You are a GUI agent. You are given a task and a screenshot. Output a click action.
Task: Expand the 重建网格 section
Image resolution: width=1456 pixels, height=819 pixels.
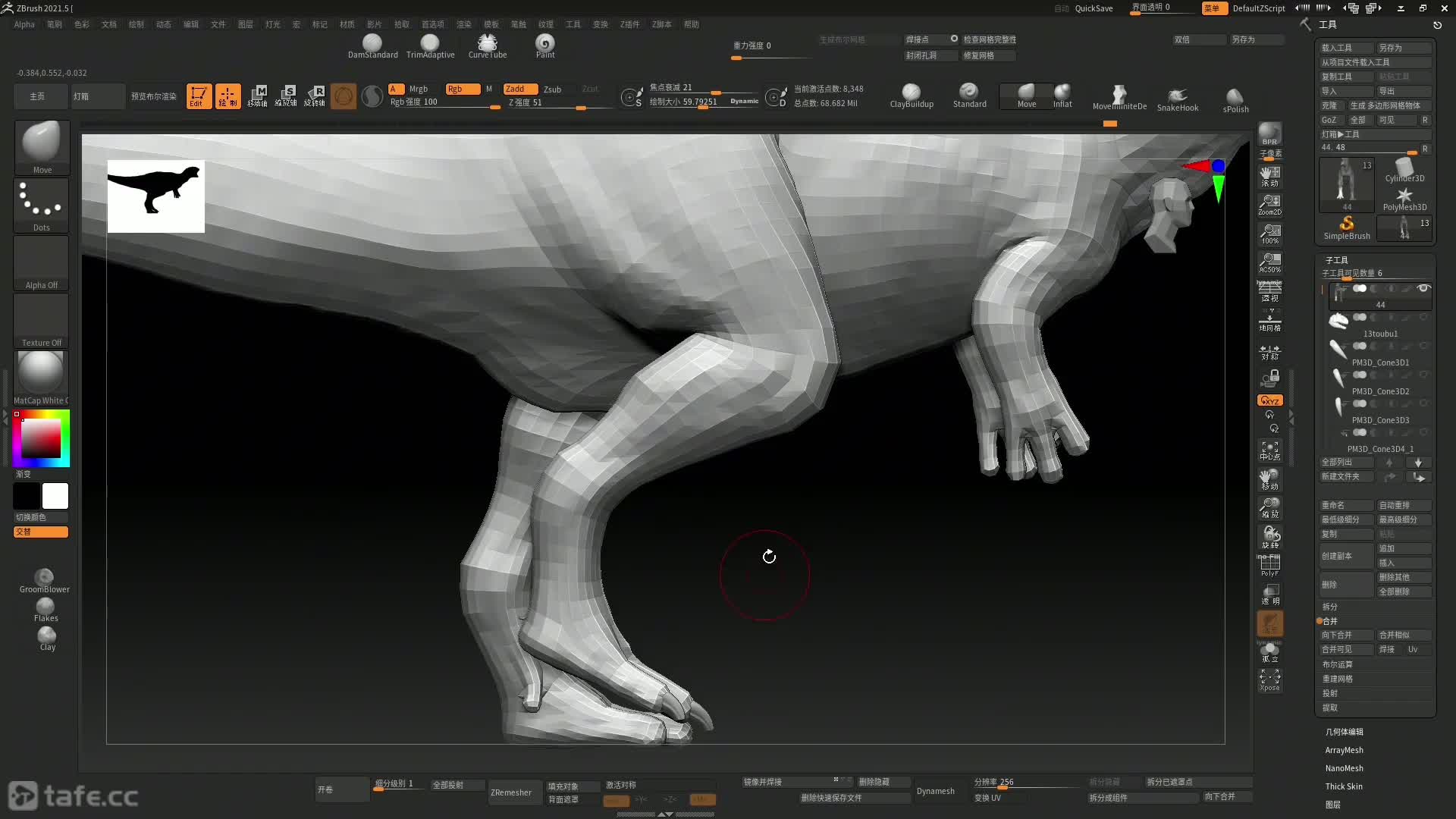(x=1338, y=679)
